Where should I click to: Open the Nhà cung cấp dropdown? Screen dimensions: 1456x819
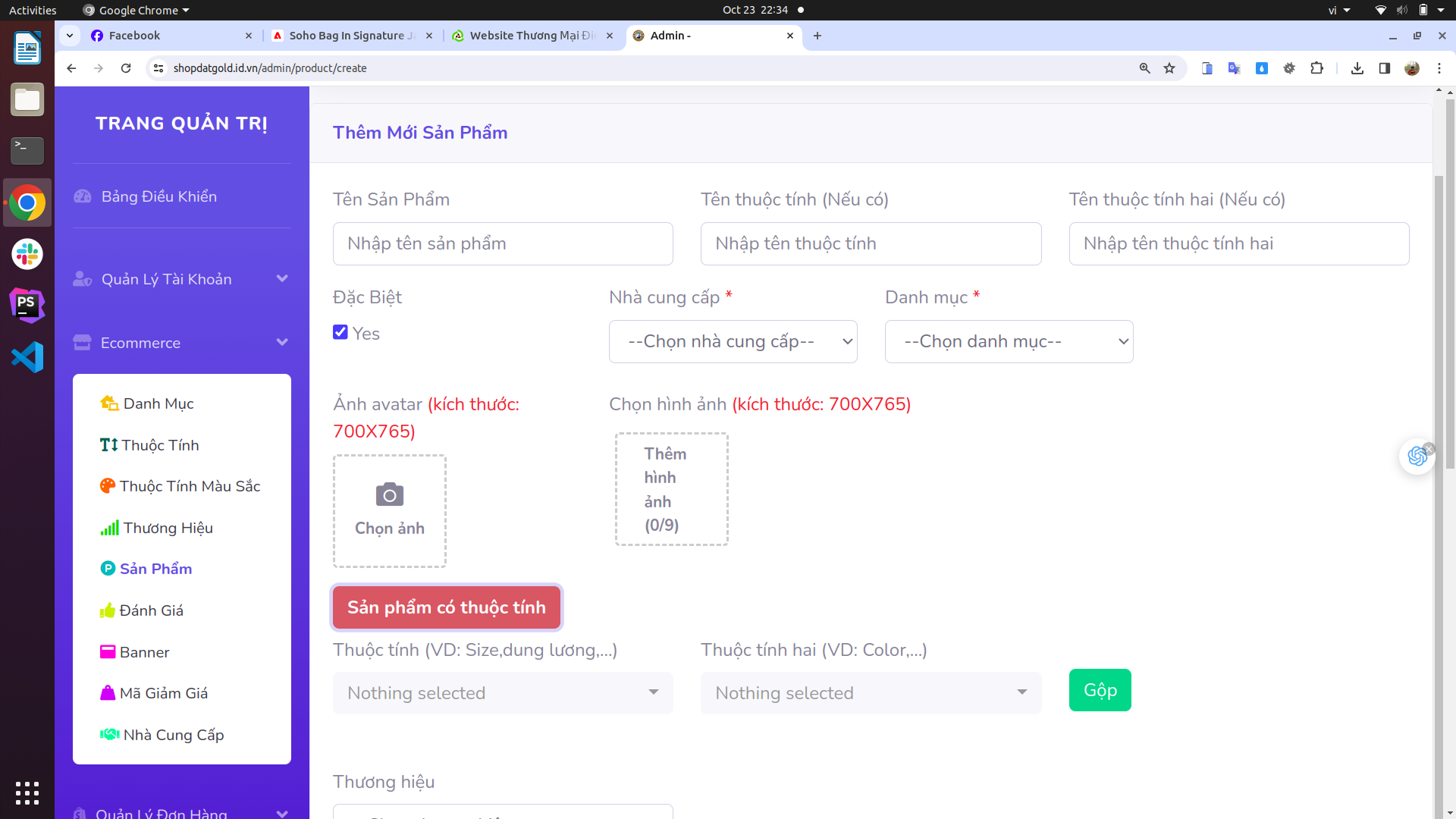733,341
